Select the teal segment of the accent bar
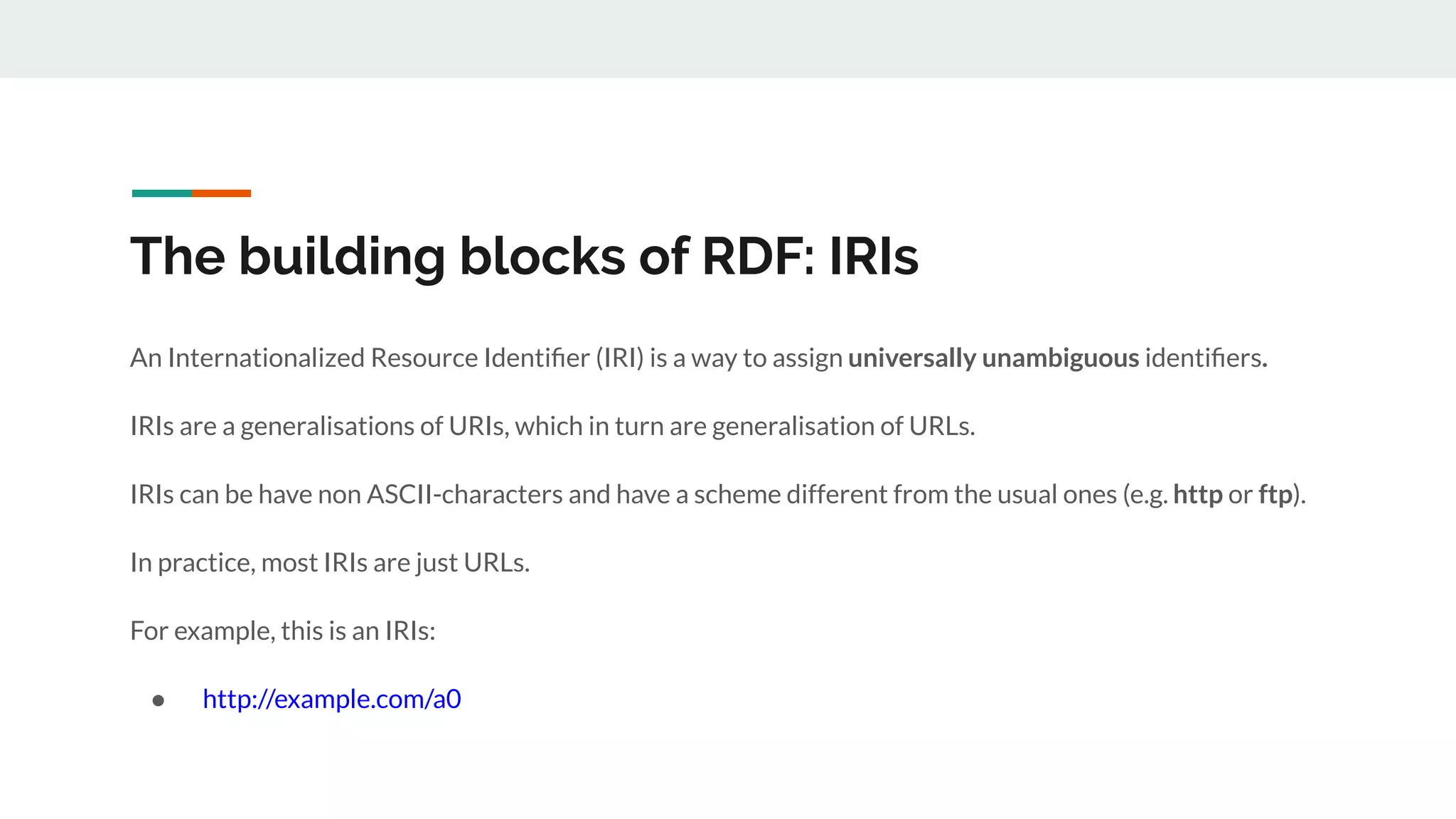 pyautogui.click(x=162, y=193)
